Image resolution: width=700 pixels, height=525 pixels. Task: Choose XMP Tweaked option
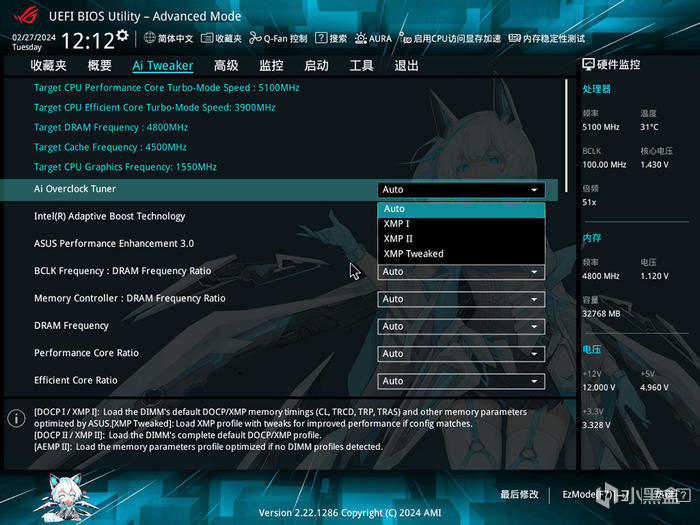click(x=461, y=254)
